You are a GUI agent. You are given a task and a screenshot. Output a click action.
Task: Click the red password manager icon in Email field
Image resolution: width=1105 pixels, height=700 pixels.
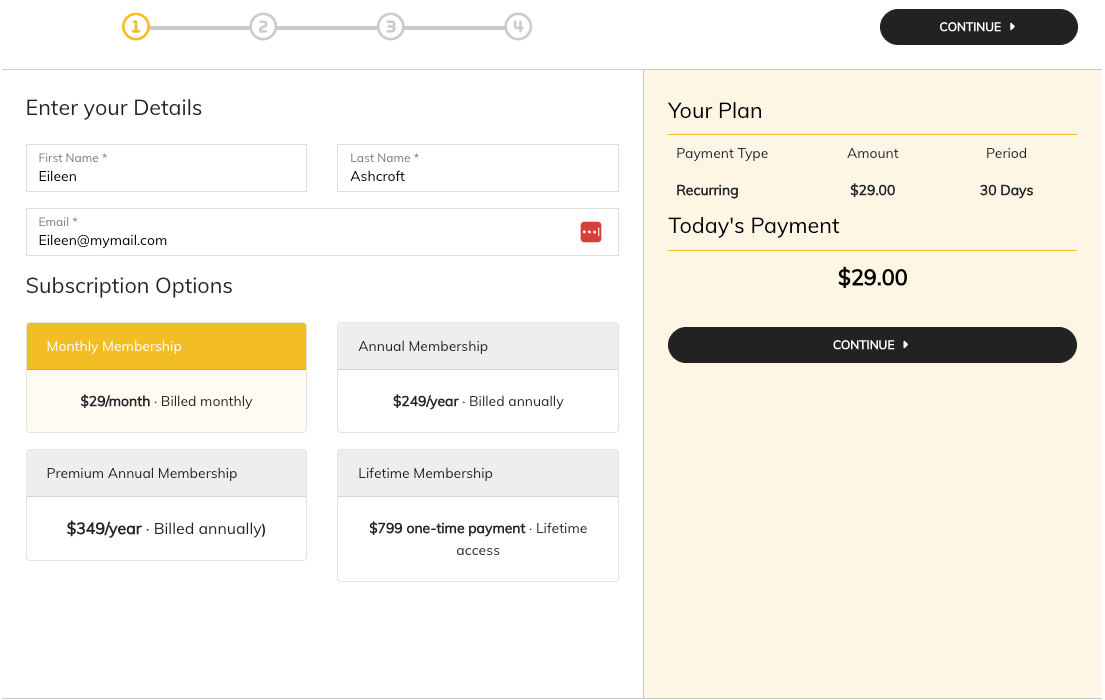(591, 232)
